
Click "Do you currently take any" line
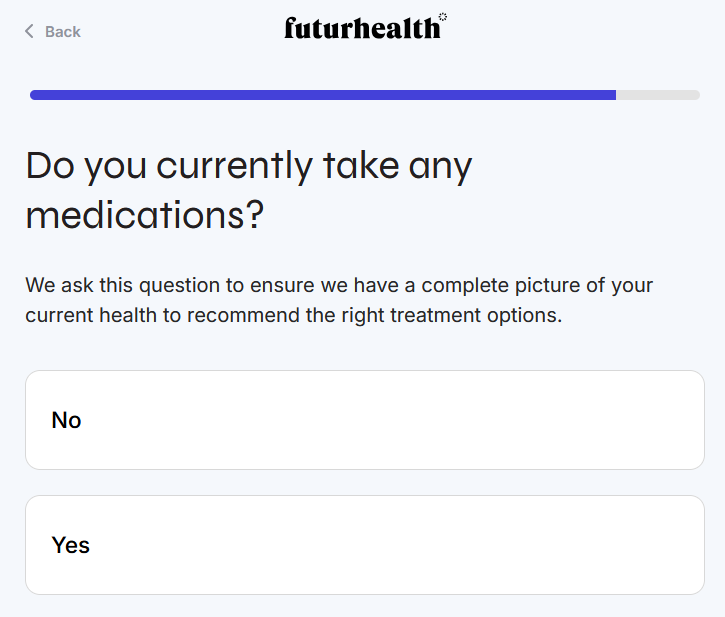(248, 165)
